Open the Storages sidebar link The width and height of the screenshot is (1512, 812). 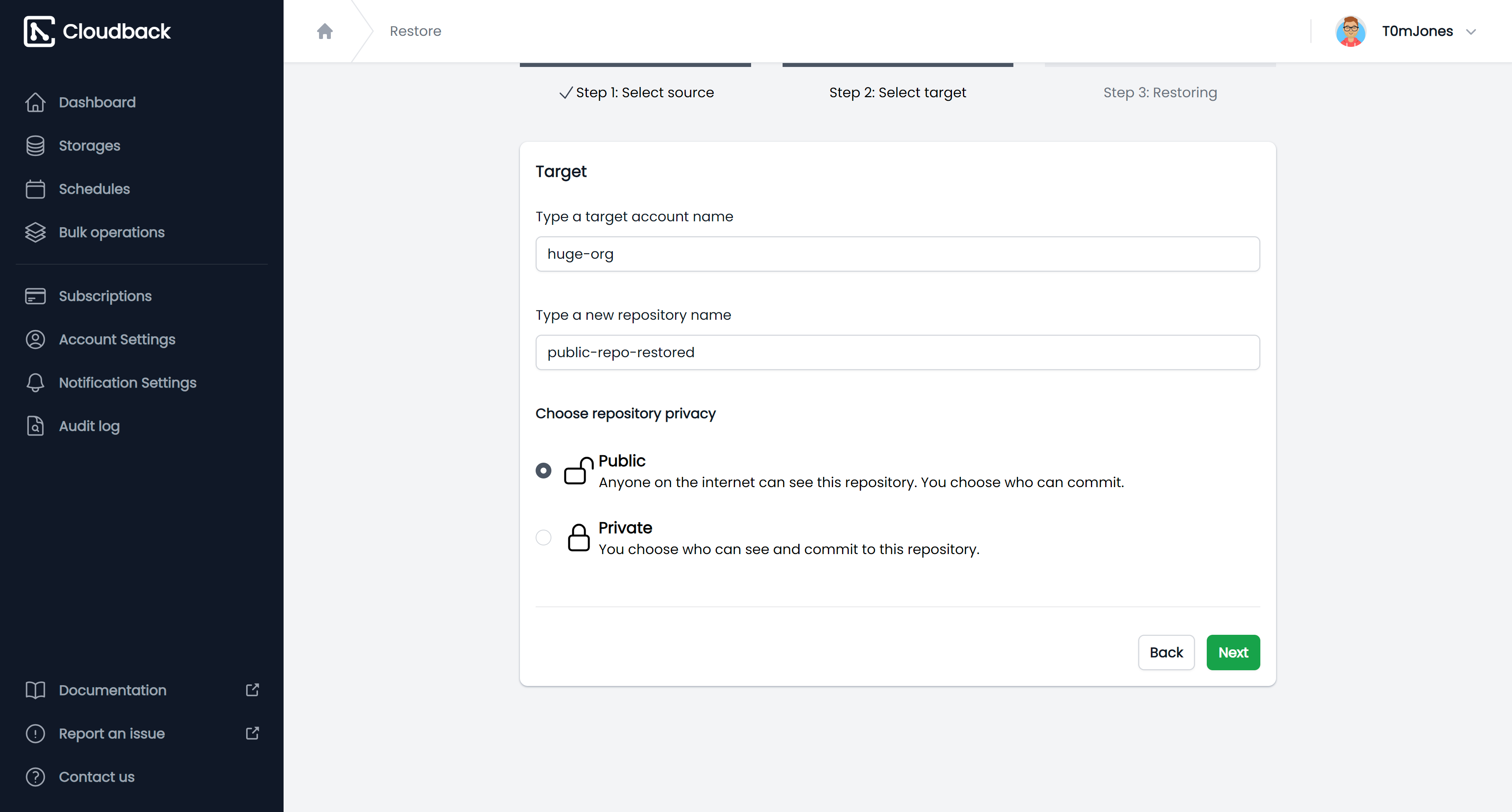[x=89, y=145]
